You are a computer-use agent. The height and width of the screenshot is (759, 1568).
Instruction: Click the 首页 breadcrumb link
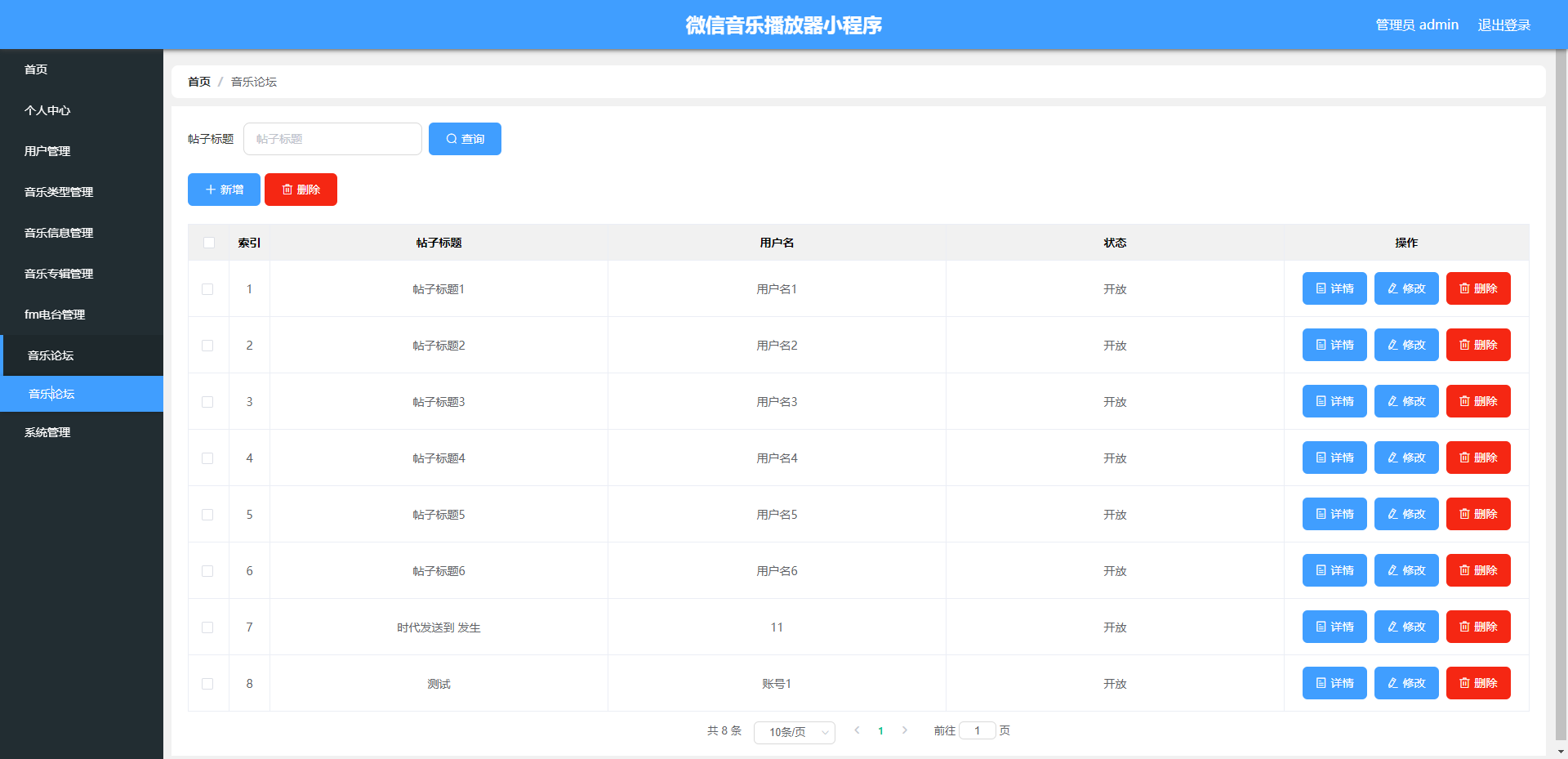(x=198, y=82)
